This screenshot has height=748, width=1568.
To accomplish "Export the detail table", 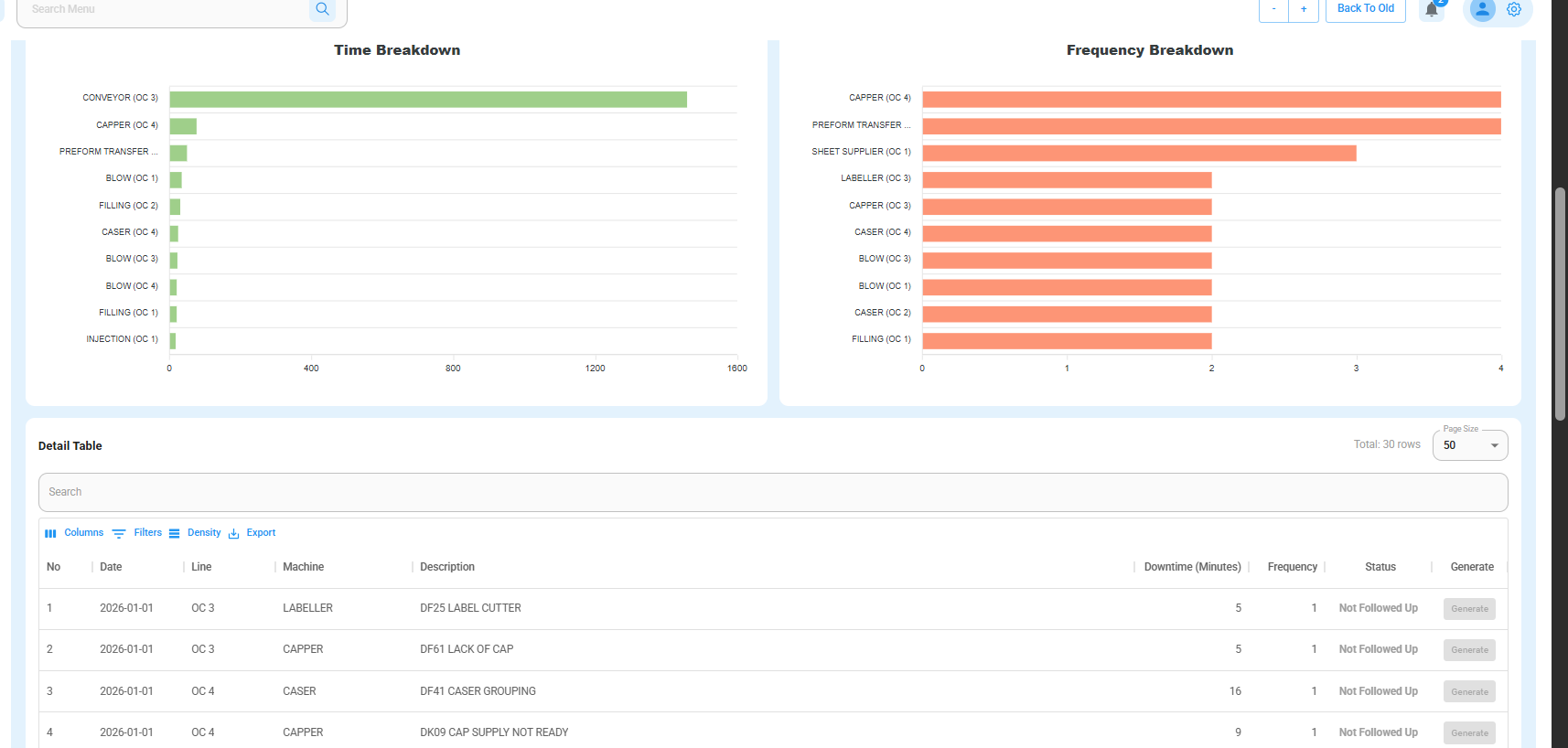I will [x=252, y=533].
